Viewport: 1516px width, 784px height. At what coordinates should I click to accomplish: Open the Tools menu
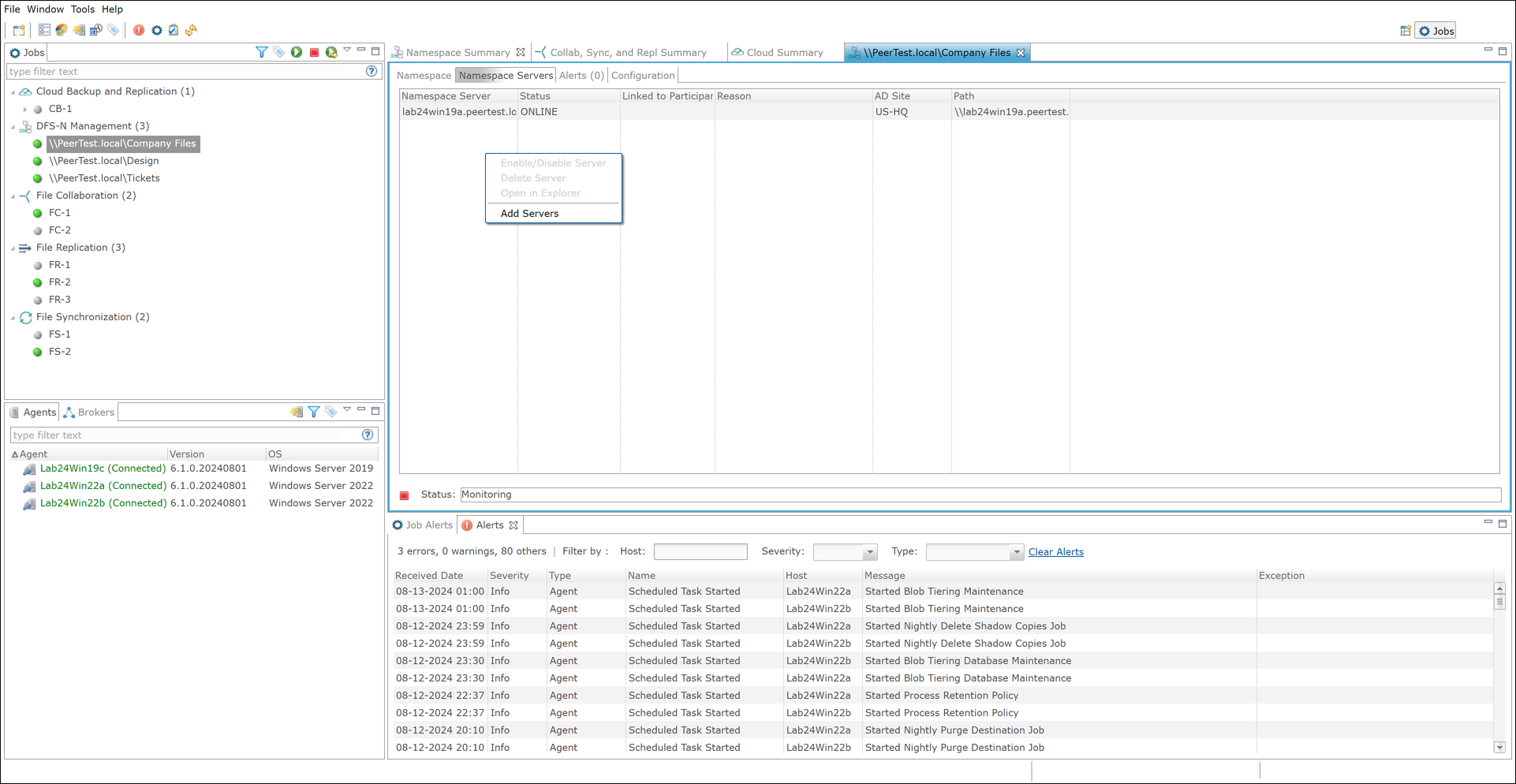point(82,9)
